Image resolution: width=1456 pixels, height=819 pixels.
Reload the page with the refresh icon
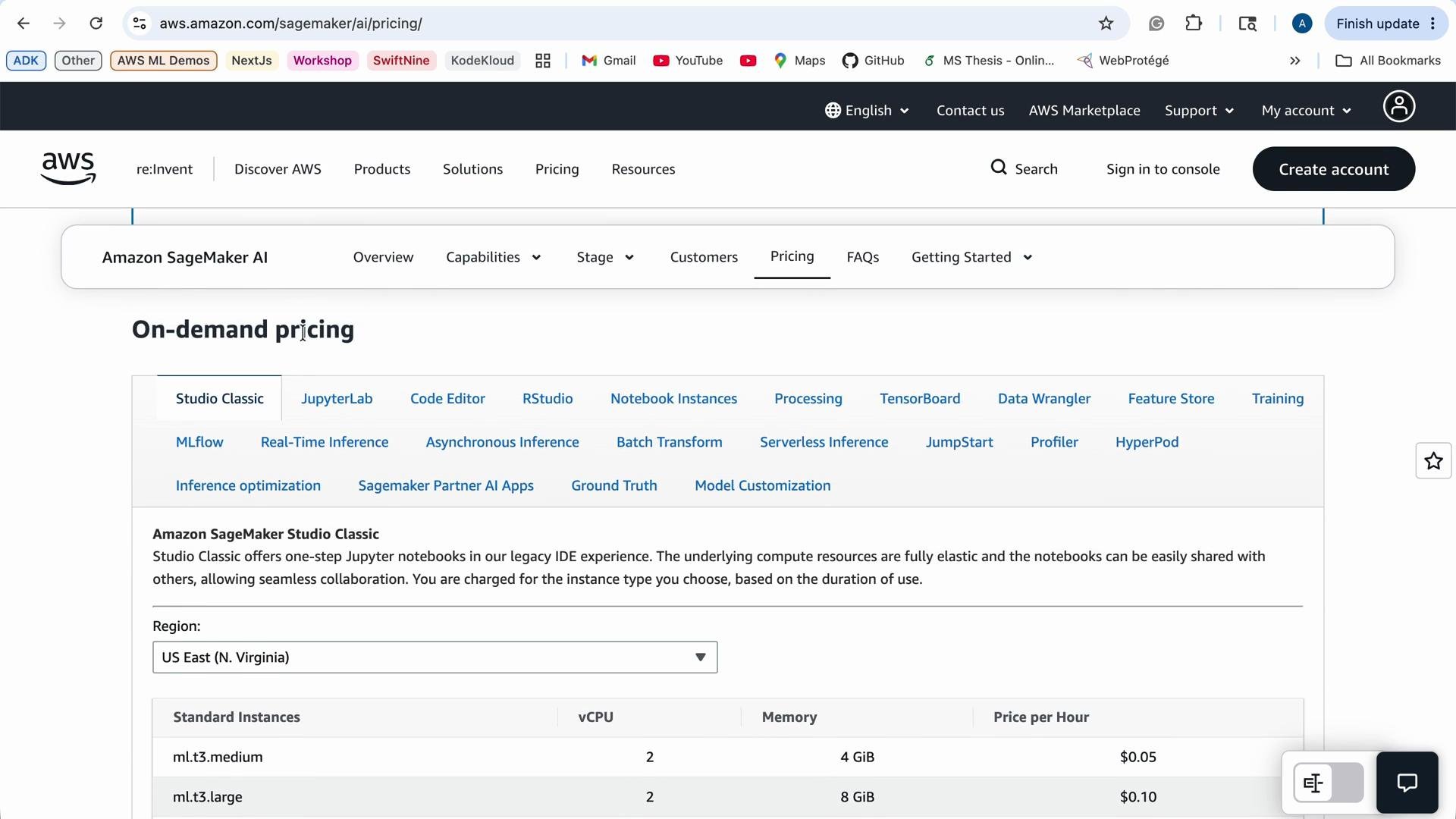[96, 24]
